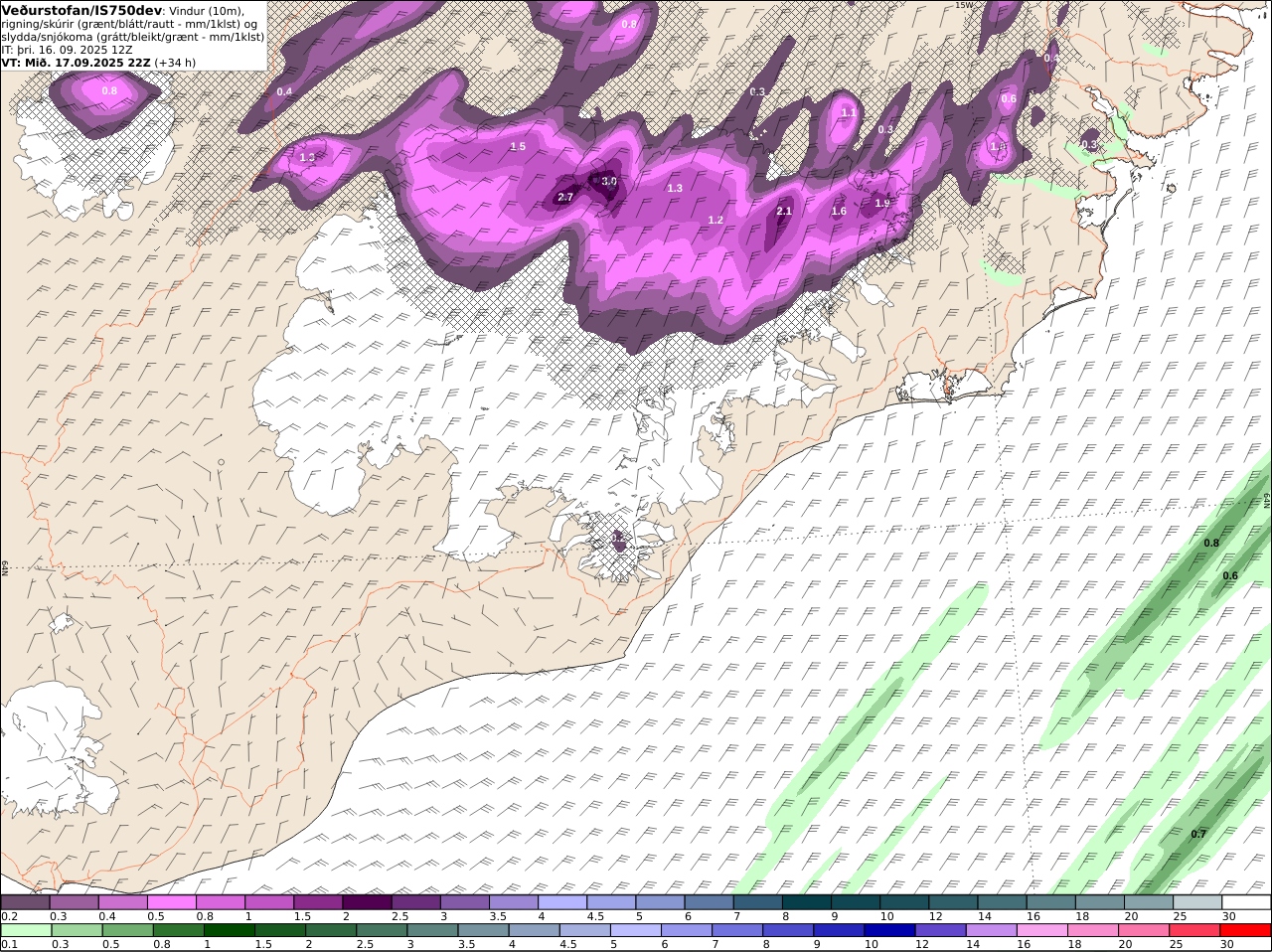Click the 3.0 snowfall maximum label
This screenshot has height=952, width=1272.
(608, 181)
